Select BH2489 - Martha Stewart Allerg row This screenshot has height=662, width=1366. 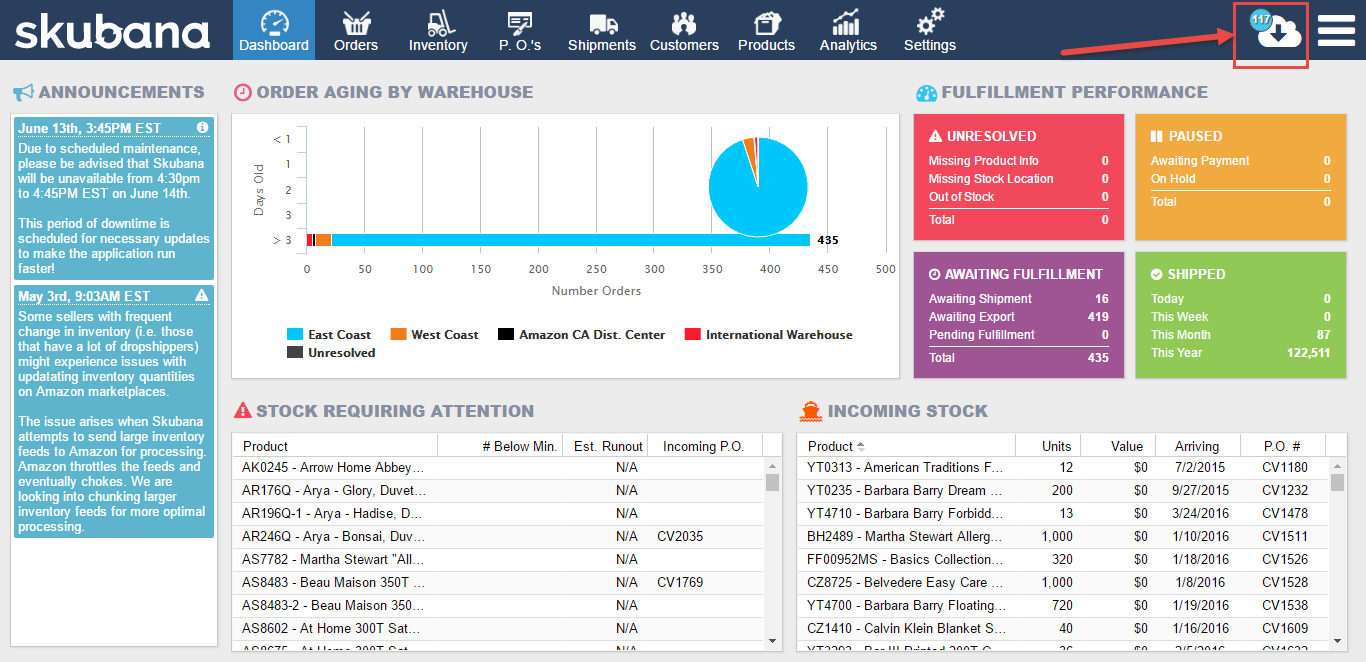1063,536
